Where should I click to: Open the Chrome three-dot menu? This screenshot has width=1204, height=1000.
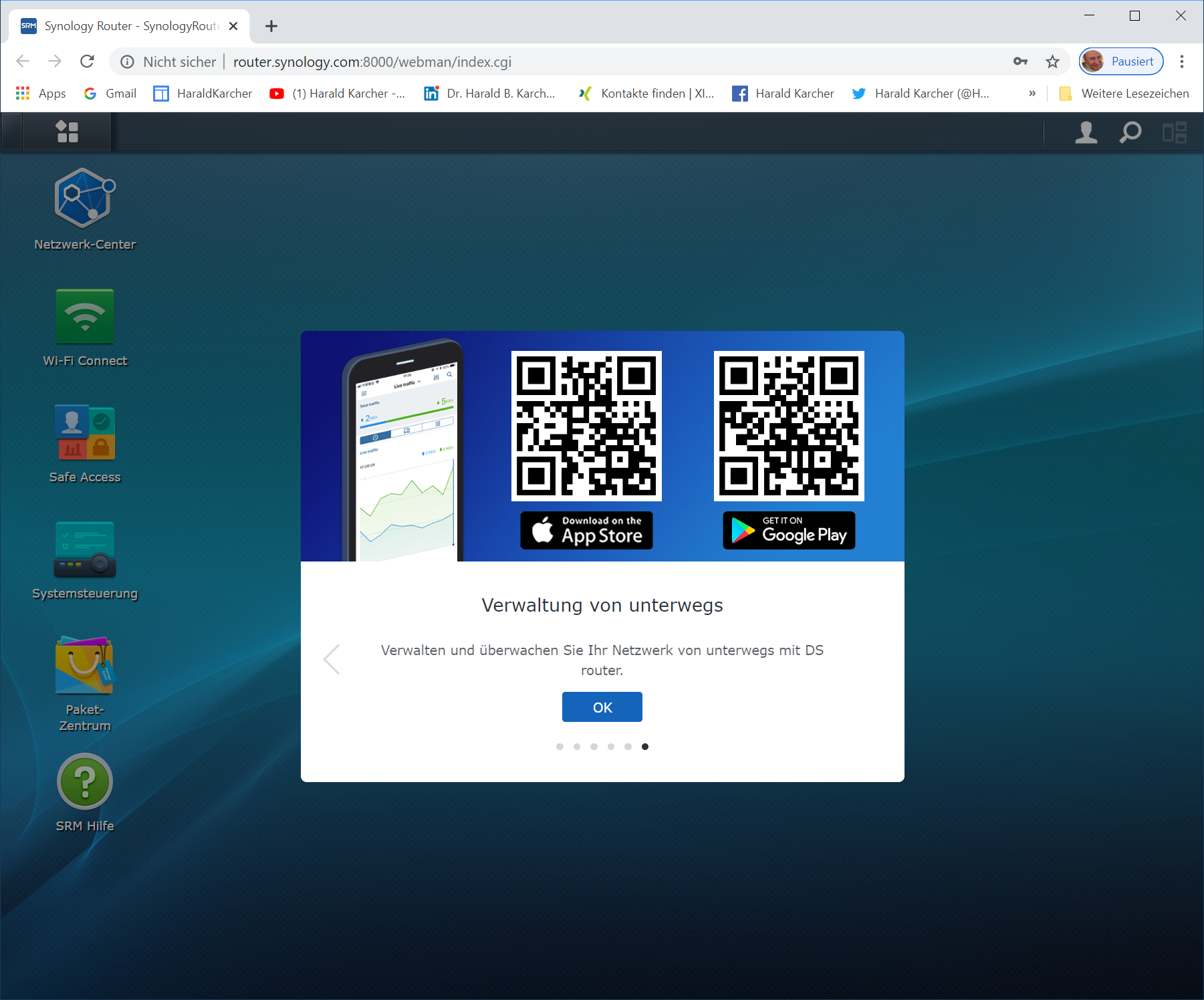click(1182, 61)
